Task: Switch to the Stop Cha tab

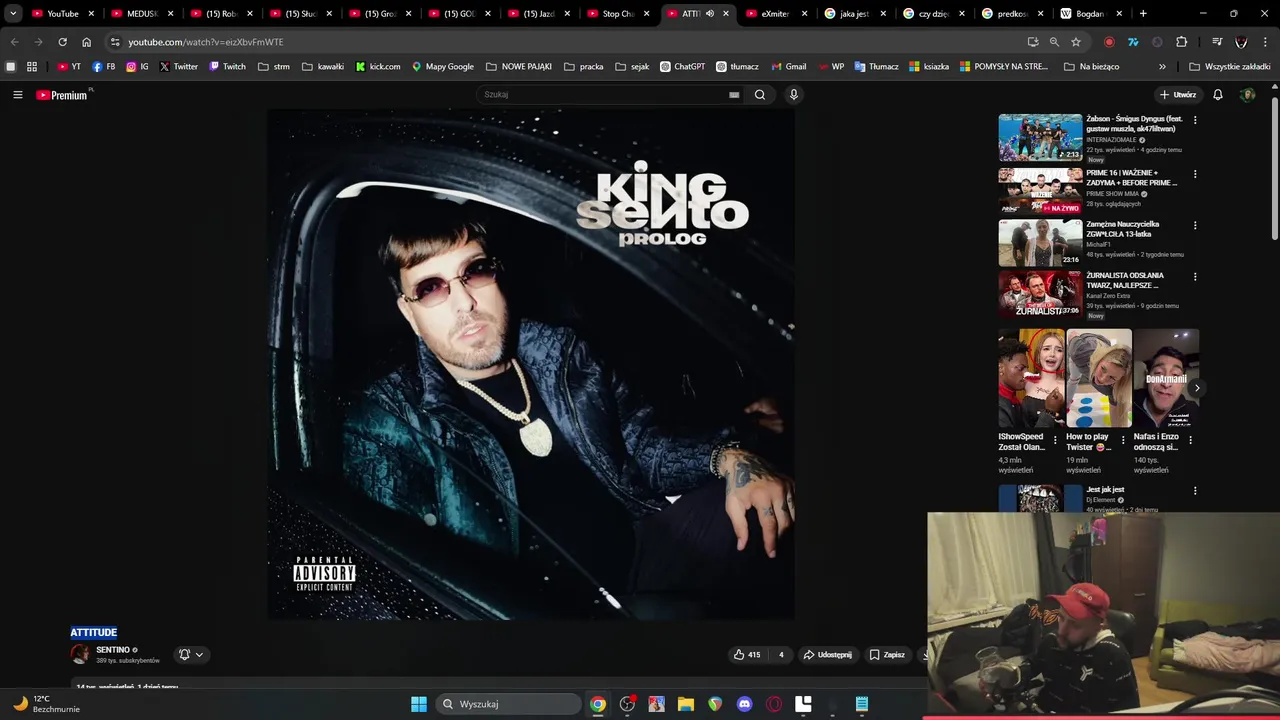Action: coord(619,14)
